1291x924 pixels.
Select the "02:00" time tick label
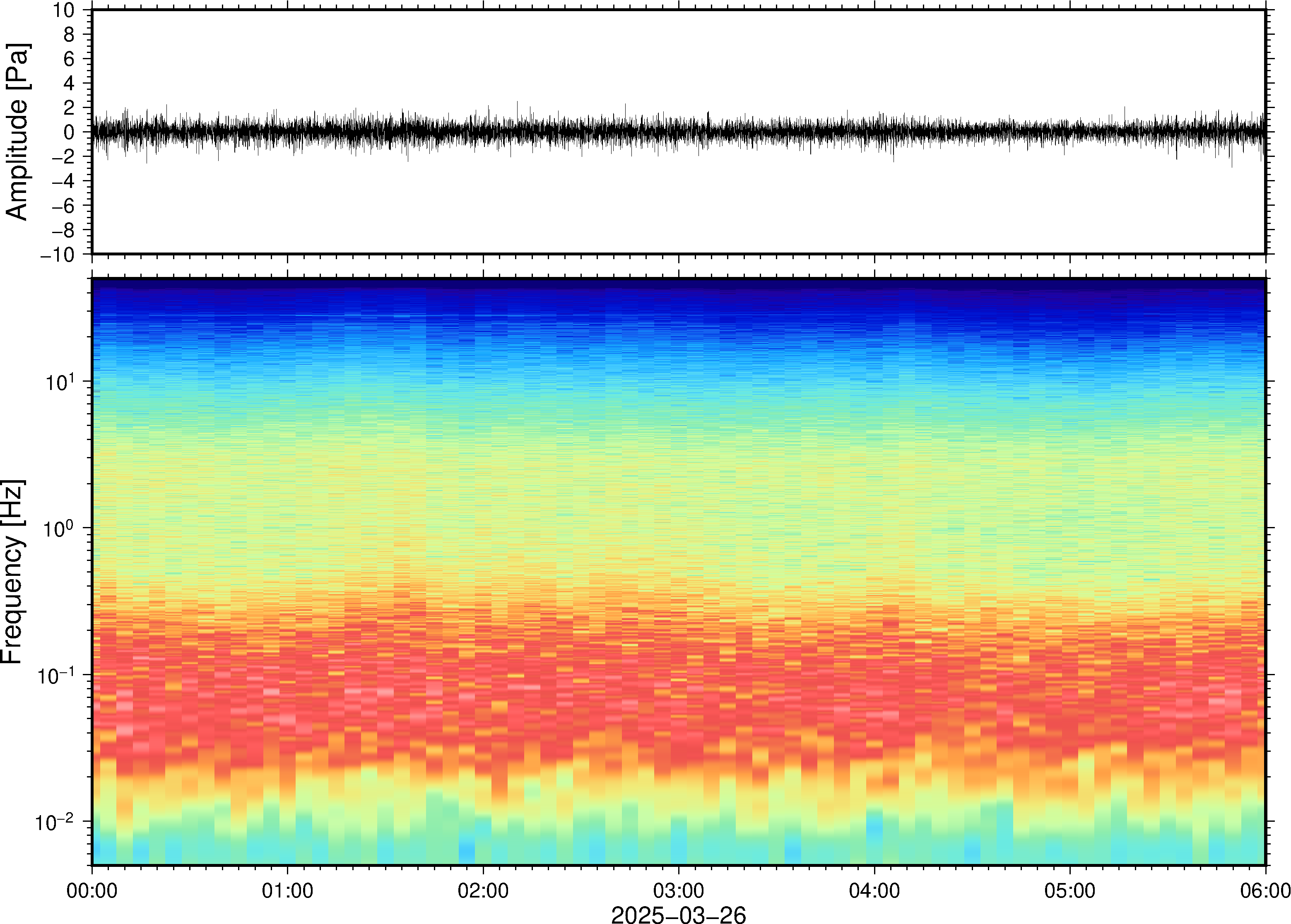click(483, 890)
